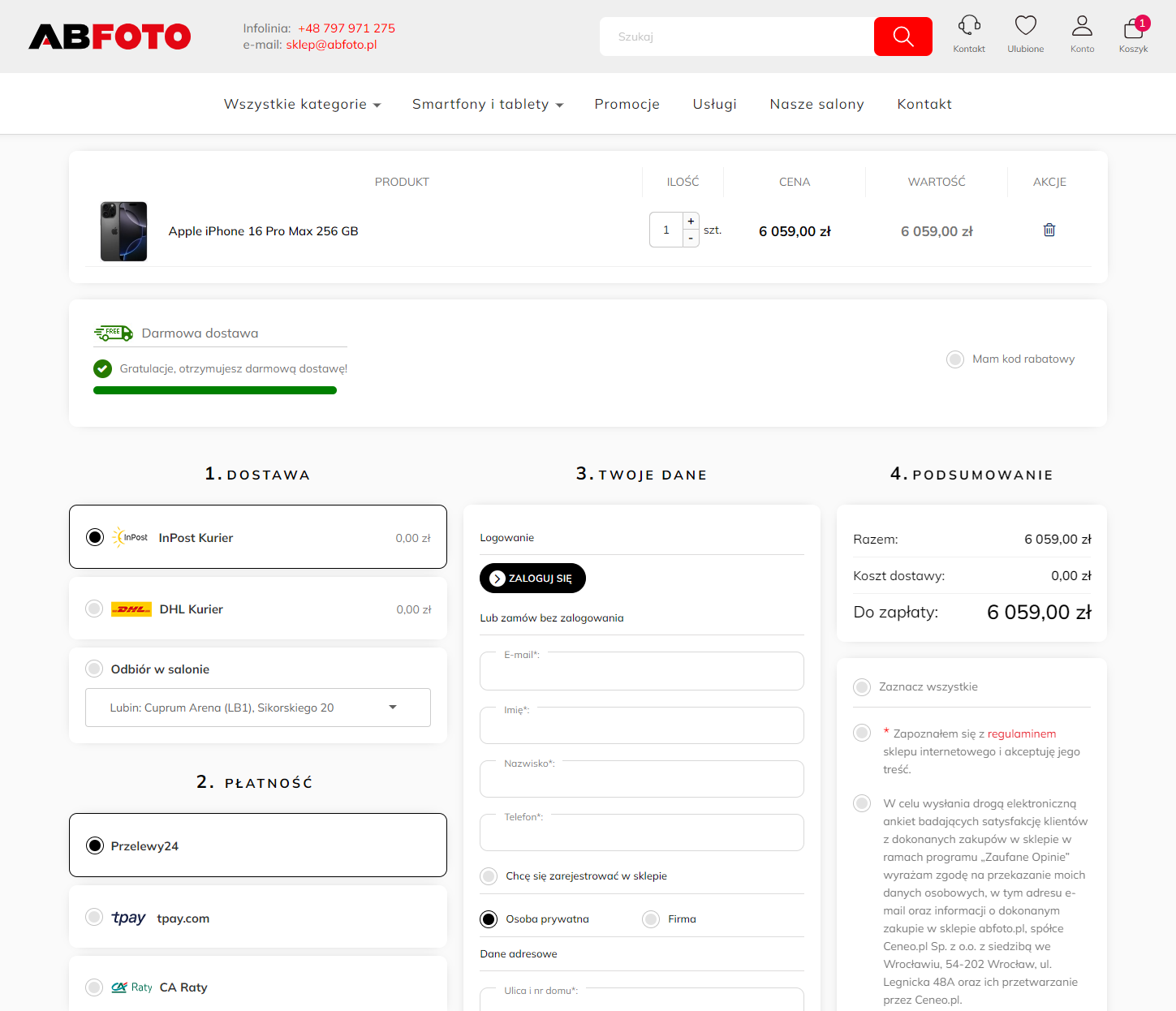Click inside the E-mail input field
Viewport: 1176px width, 1011px height.
(x=641, y=671)
